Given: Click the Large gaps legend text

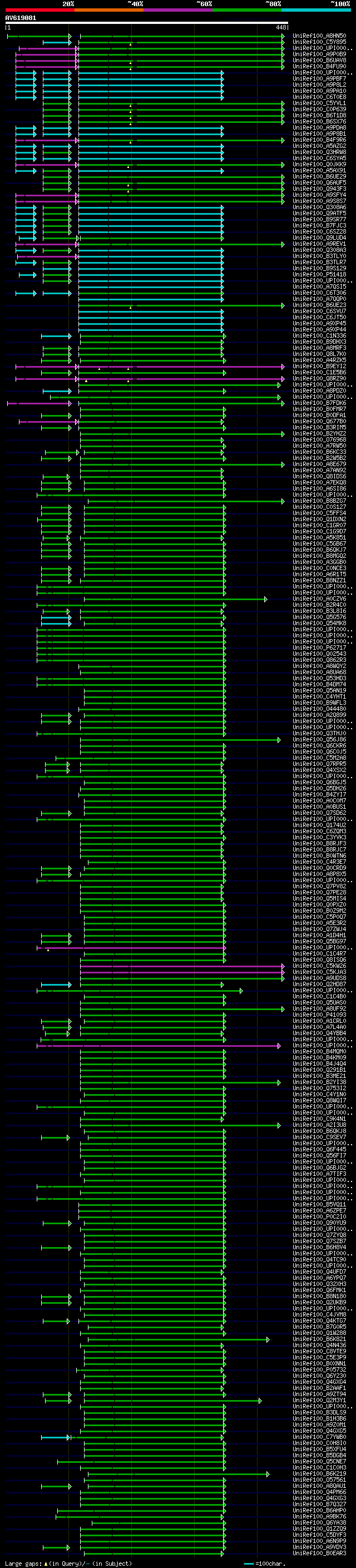Looking at the screenshot, I should tap(68, 1563).
